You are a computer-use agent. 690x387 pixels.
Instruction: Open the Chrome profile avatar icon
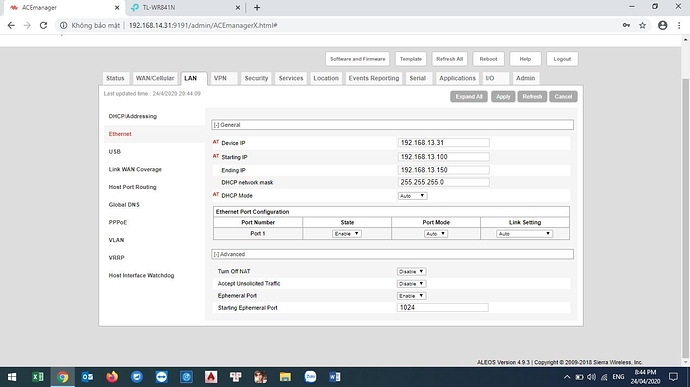[x=662, y=26]
